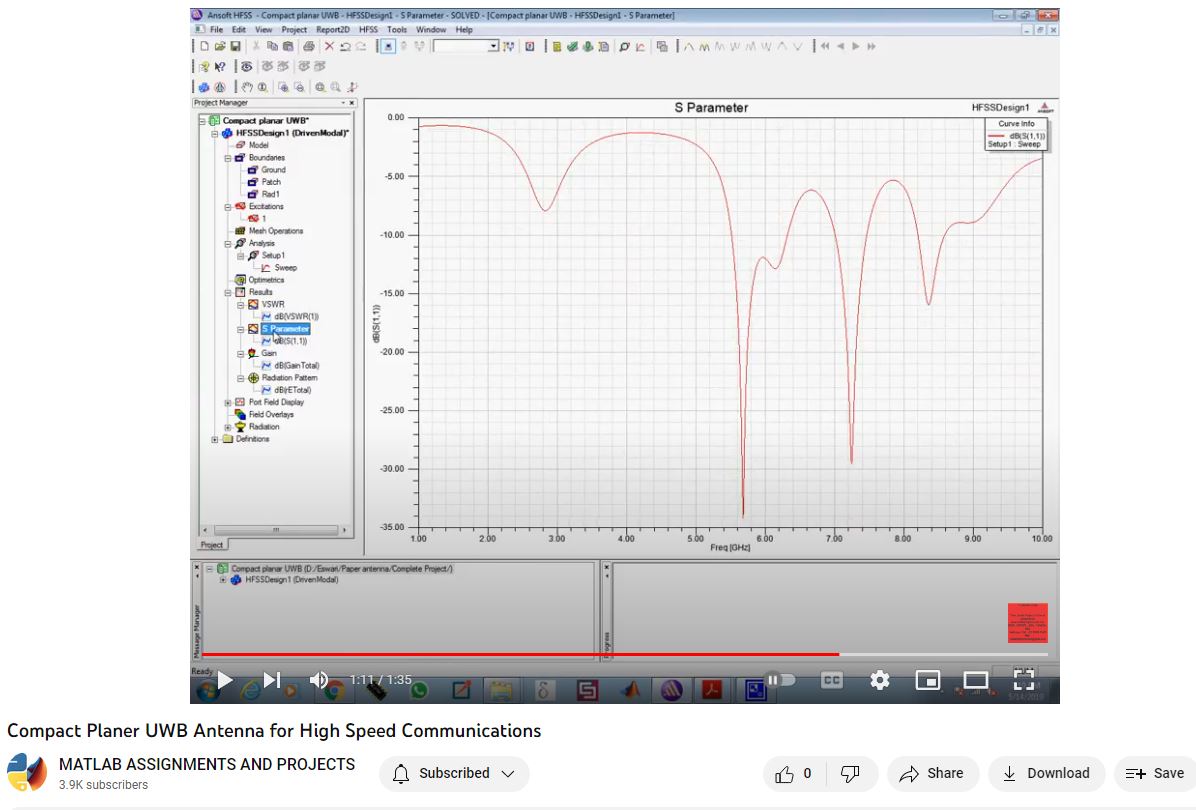Screen dimensions: 1196x810
Task: Collapse the Analysis tree node
Action: 227,243
